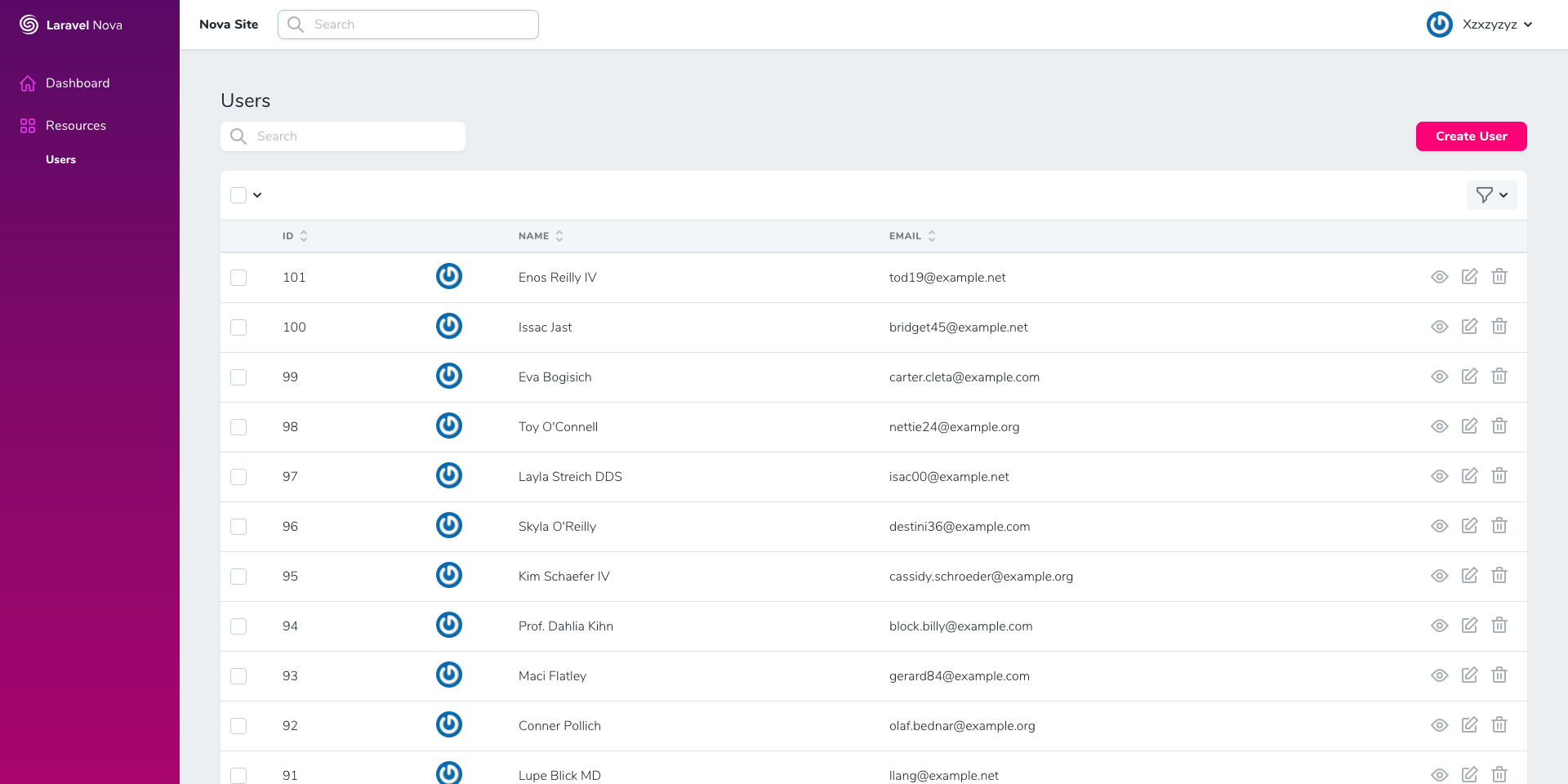The height and width of the screenshot is (784, 1568).
Task: View Enos Reilly IV details (eye icon)
Action: click(x=1440, y=277)
